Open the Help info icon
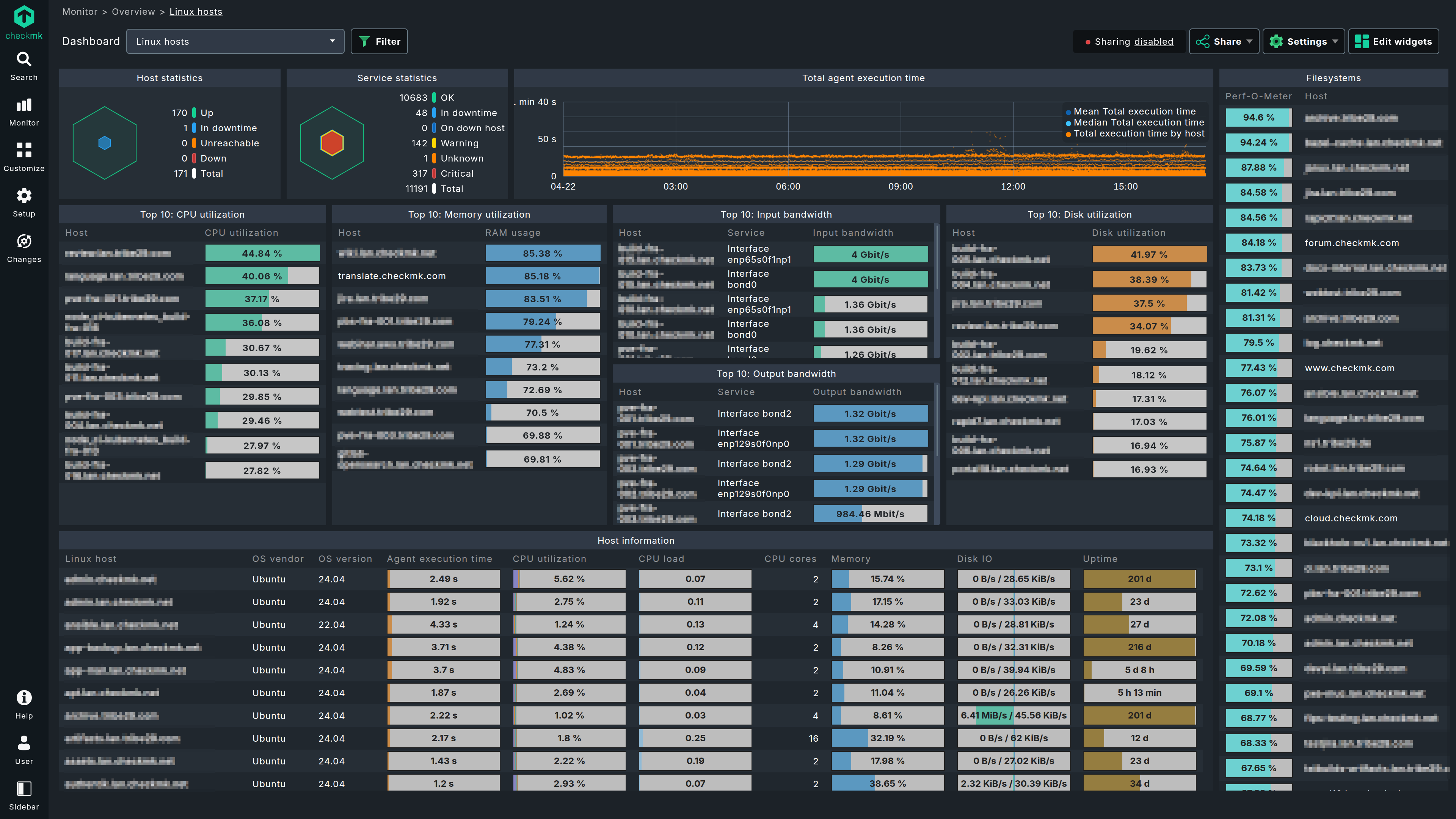The height and width of the screenshot is (819, 1456). click(24, 698)
